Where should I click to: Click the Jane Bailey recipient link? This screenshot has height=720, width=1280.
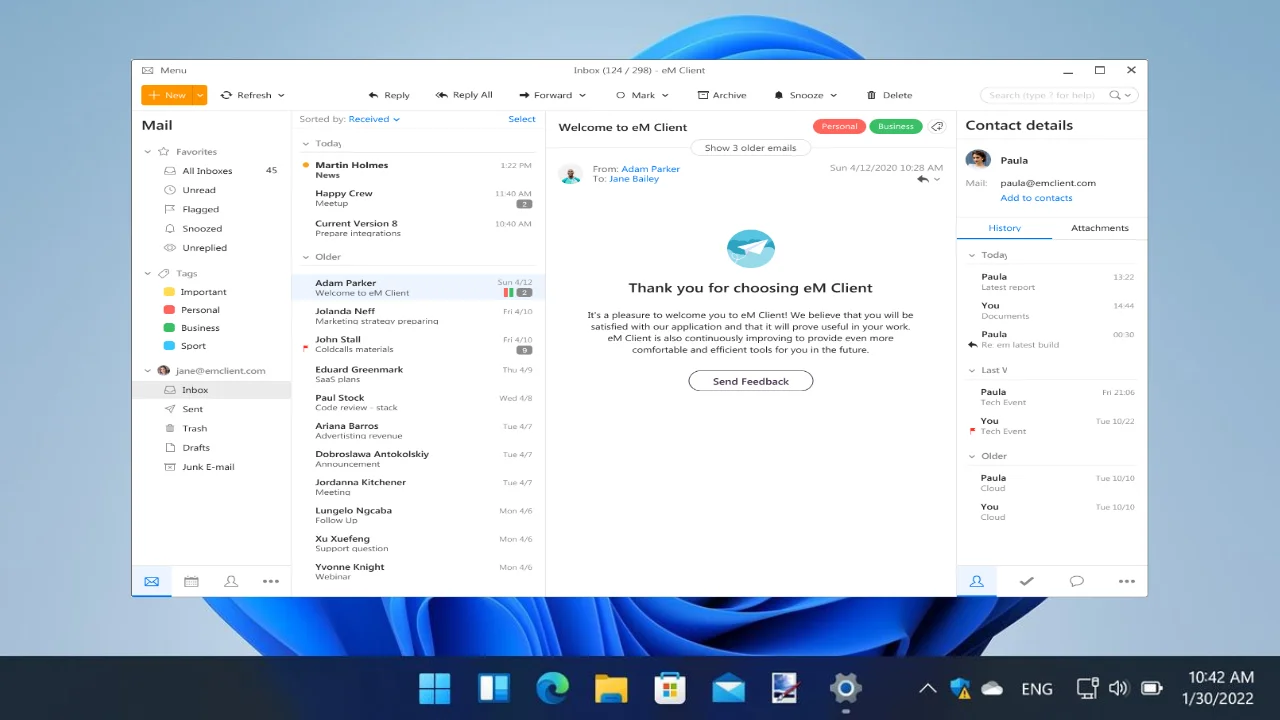633,179
